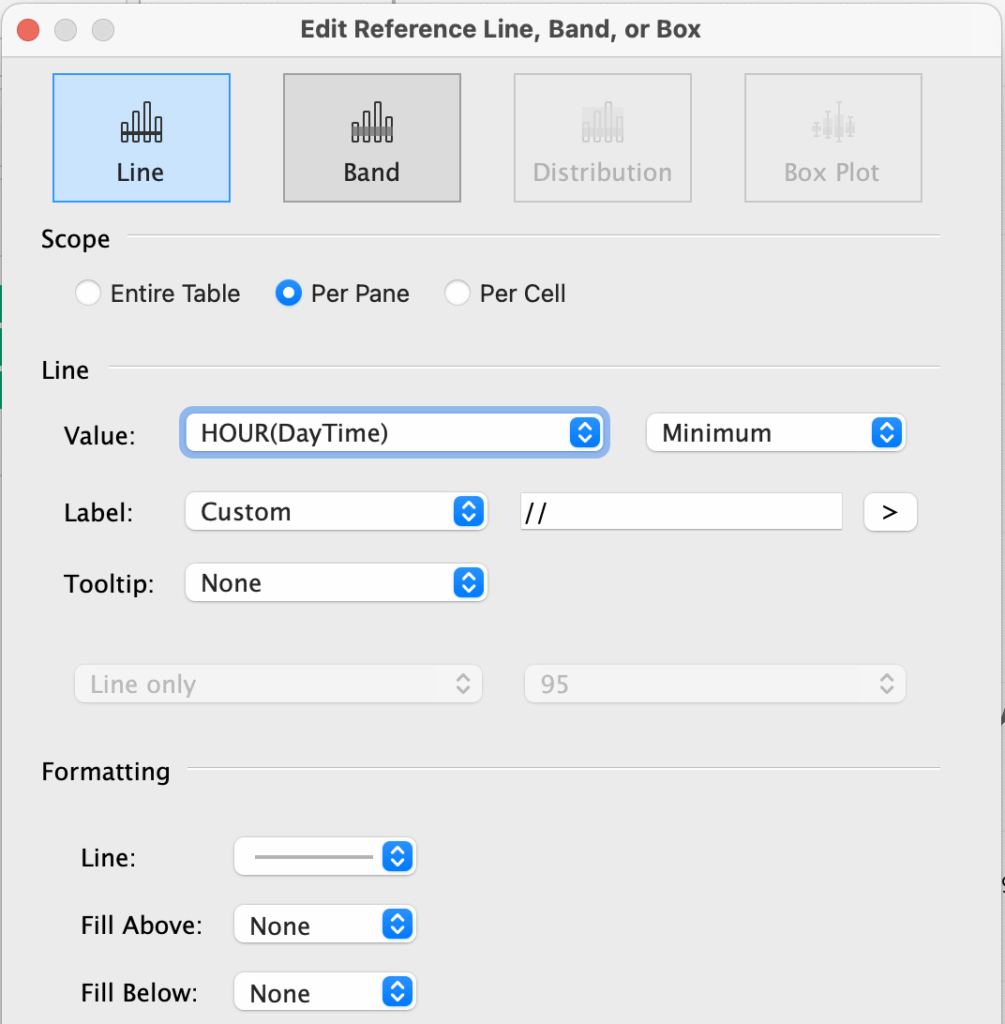
Task: Open the Minimum aggregation dropdown
Action: [x=775, y=433]
